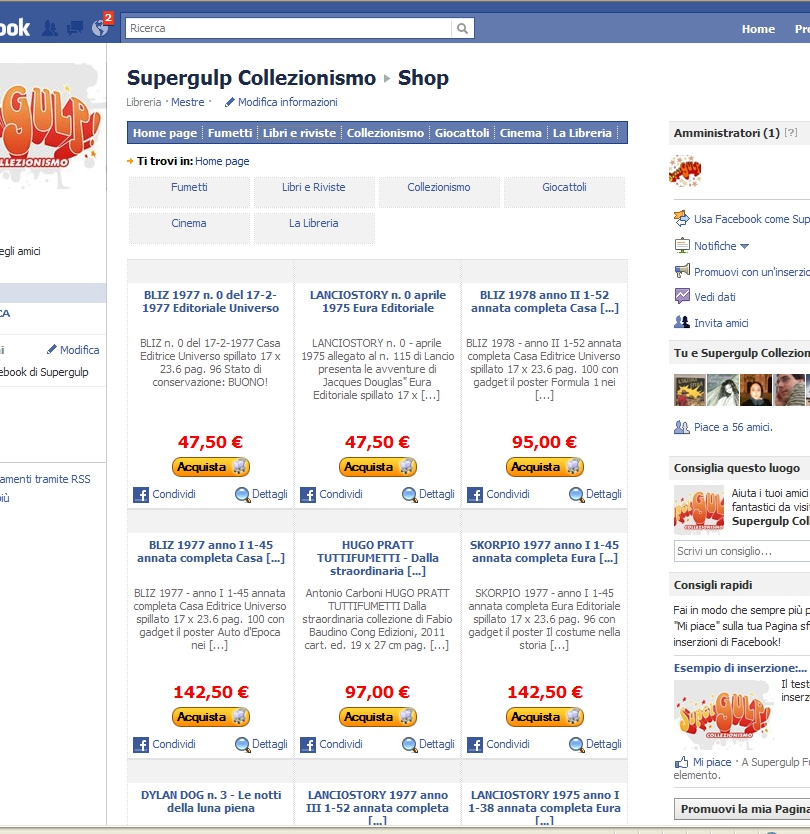The width and height of the screenshot is (810, 834).
Task: Click the Mestre location link
Action: [x=188, y=102]
